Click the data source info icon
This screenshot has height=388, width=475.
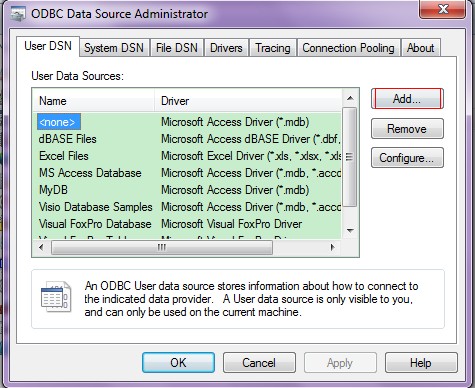[x=56, y=296]
